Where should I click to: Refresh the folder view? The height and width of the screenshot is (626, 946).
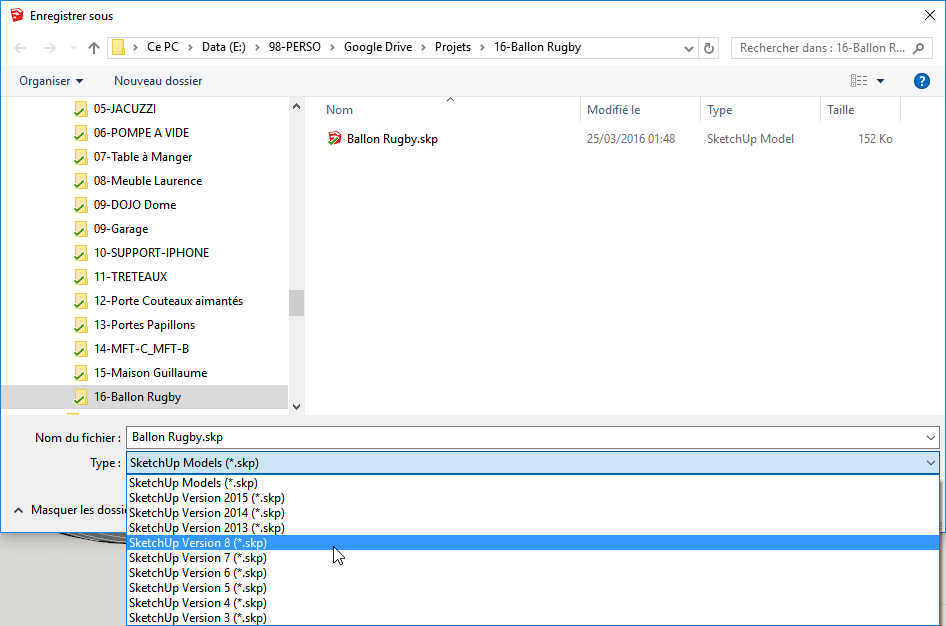(709, 48)
